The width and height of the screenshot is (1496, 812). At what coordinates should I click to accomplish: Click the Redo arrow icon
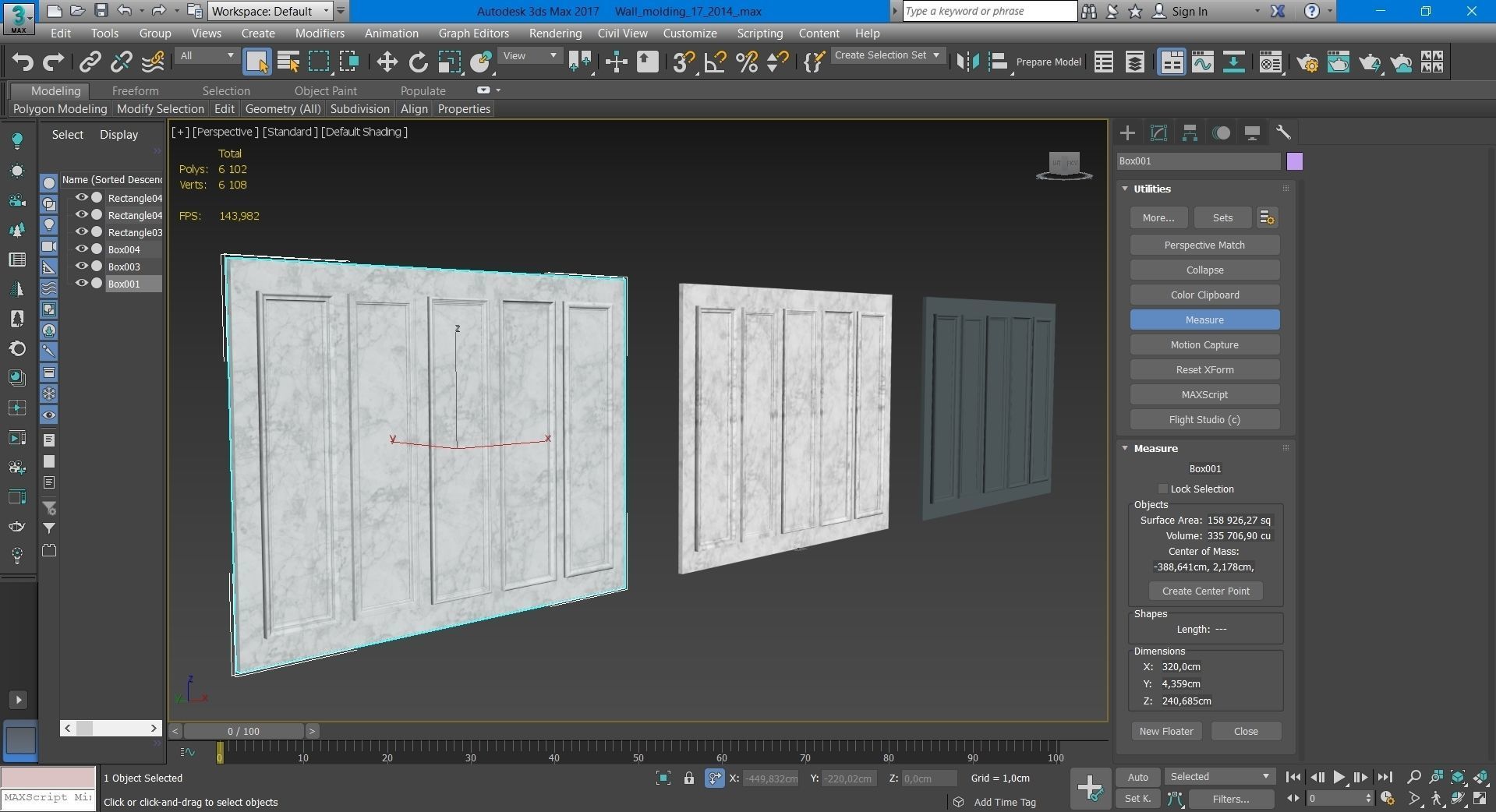click(53, 62)
